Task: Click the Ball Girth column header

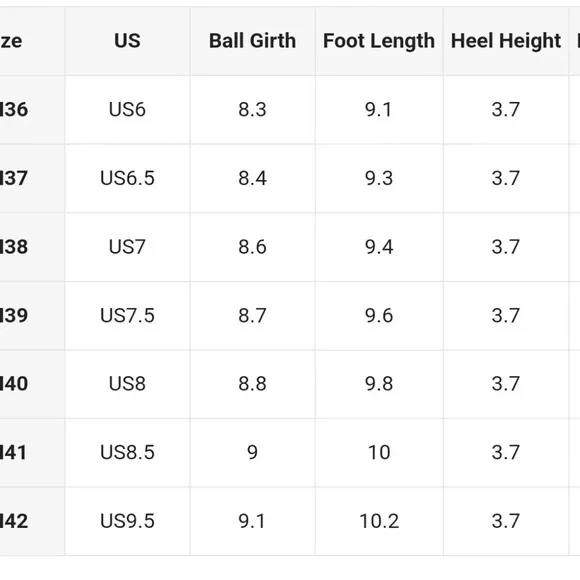Action: tap(253, 41)
